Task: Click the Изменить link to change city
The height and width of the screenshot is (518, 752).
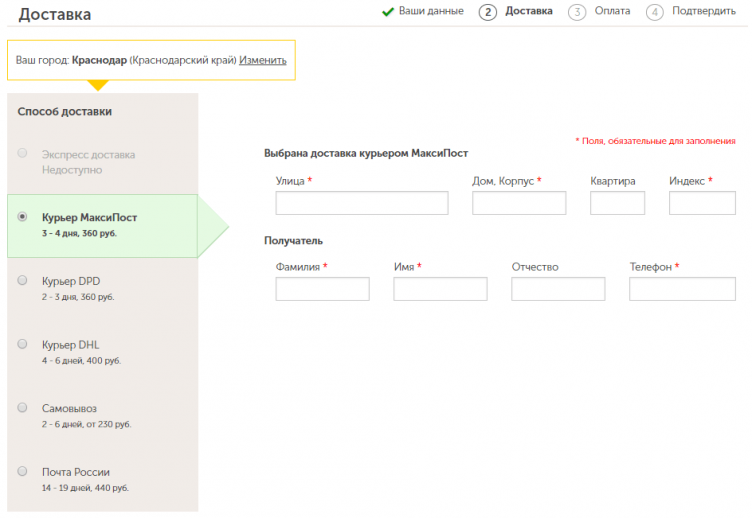Action: 262,60
